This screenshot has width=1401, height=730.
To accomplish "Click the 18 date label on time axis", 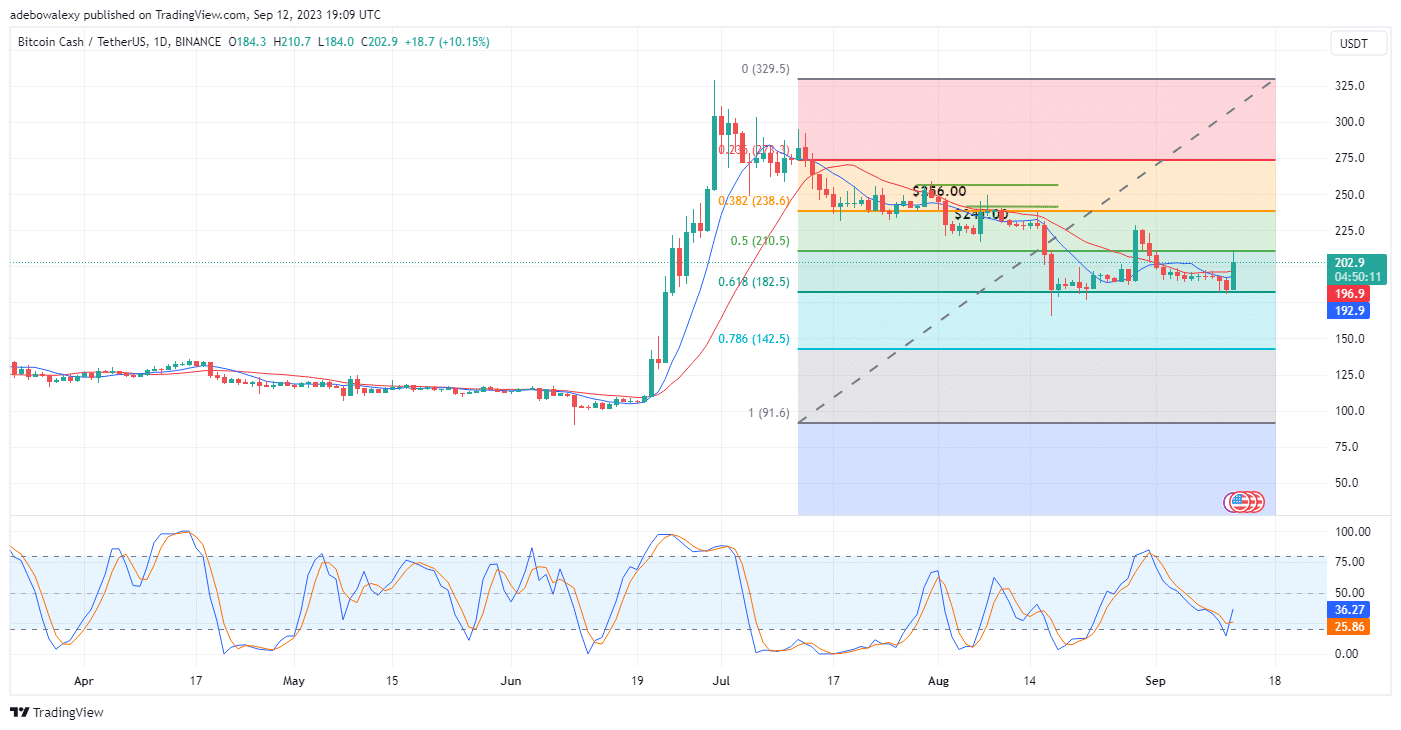I will [1274, 681].
